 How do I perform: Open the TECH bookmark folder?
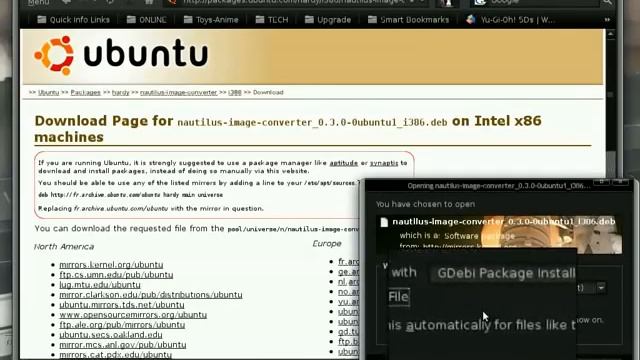tap(272, 20)
